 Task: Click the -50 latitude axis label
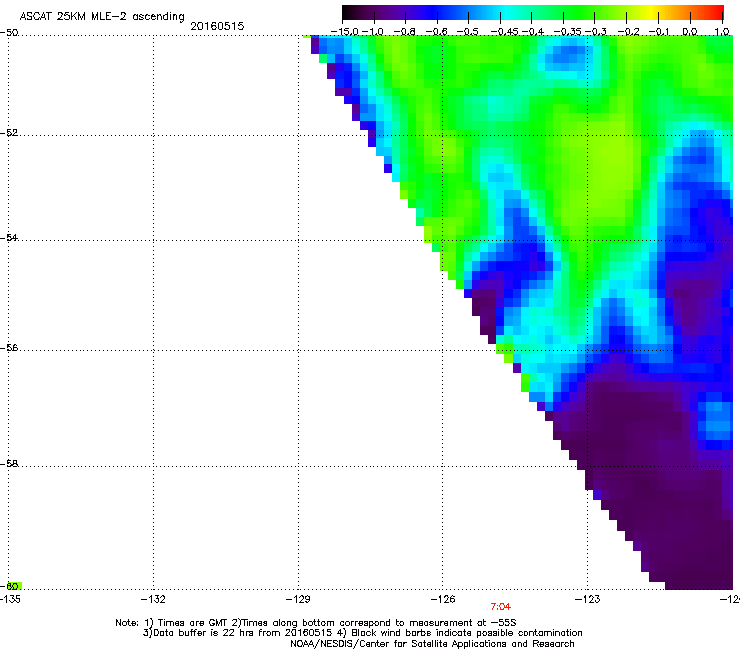9,33
